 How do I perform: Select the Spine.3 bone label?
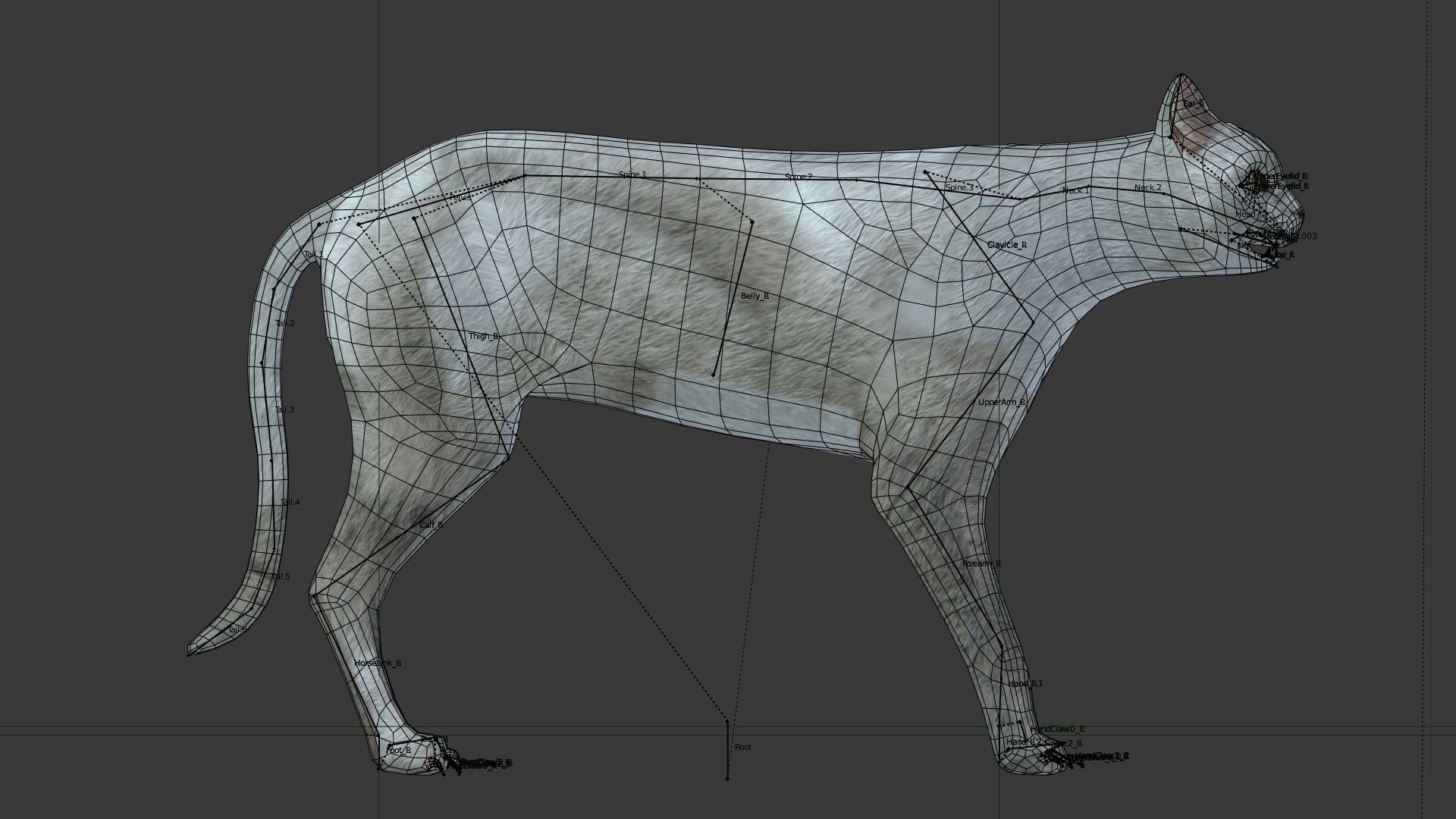point(959,187)
